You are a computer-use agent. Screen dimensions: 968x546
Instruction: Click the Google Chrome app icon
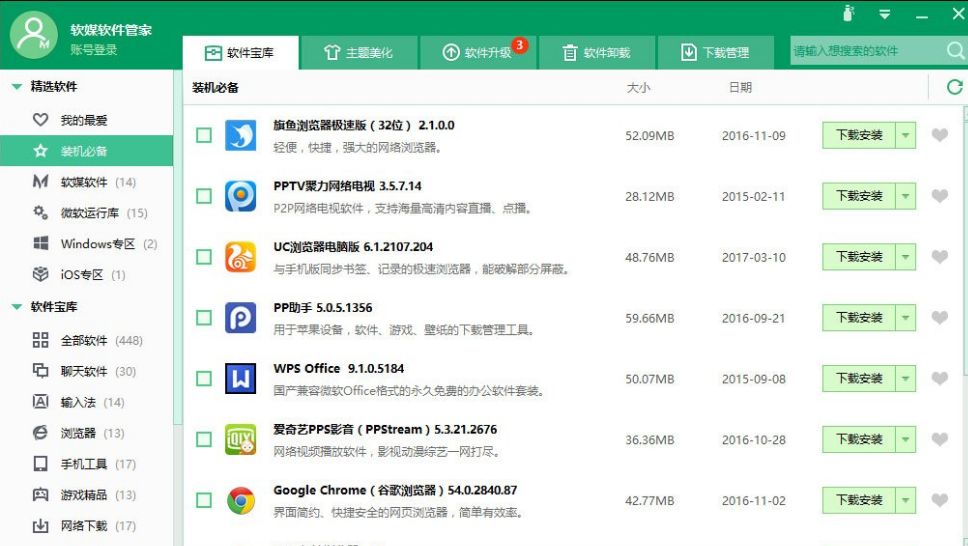point(240,500)
